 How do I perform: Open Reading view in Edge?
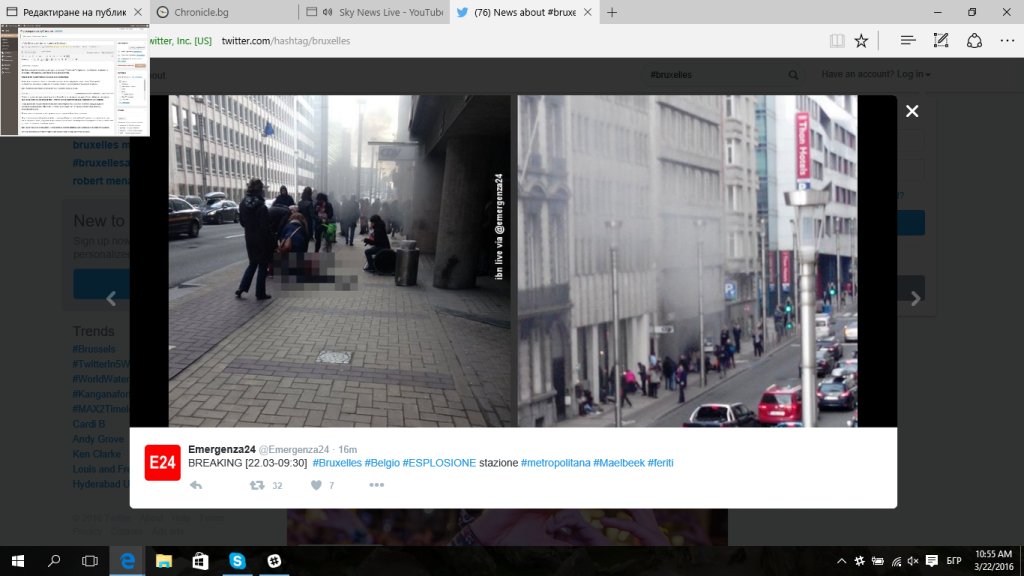click(837, 40)
